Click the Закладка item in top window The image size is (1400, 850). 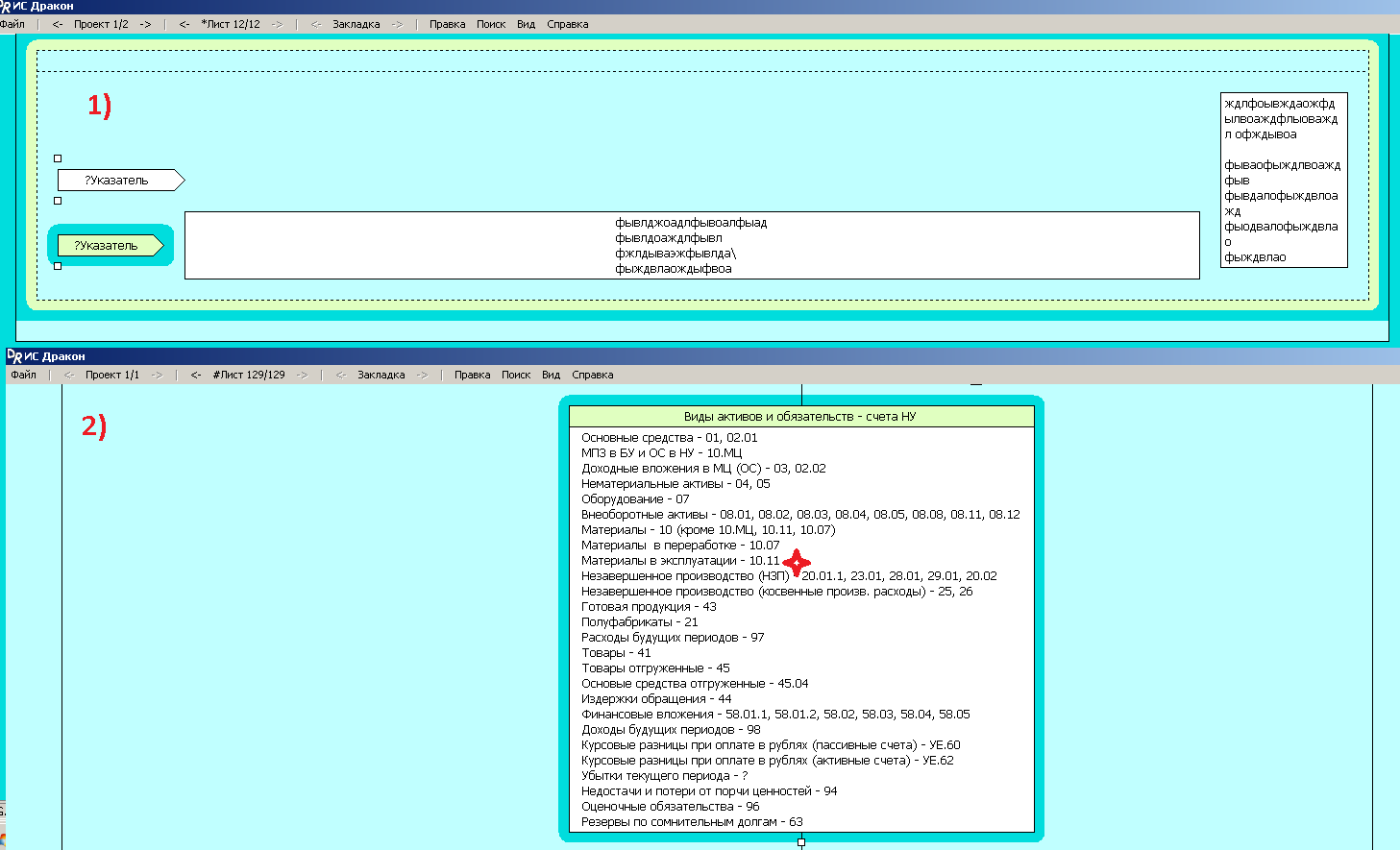(x=356, y=24)
